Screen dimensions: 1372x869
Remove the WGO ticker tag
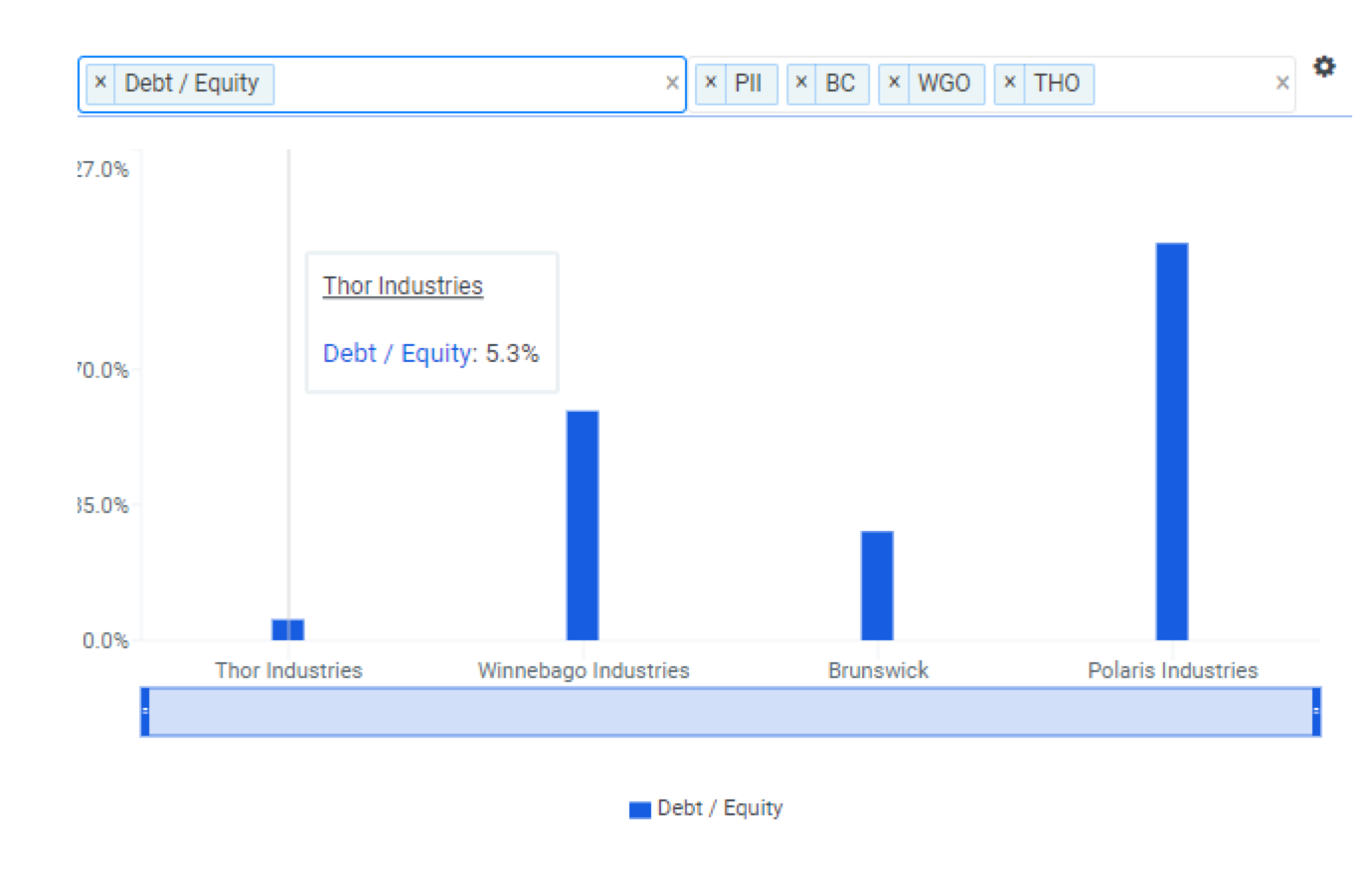(894, 84)
